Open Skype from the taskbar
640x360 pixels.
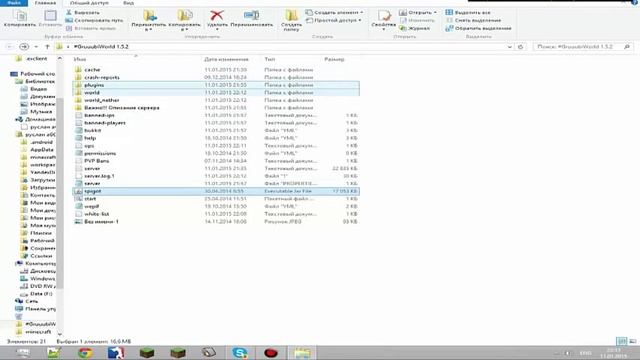[x=240, y=353]
